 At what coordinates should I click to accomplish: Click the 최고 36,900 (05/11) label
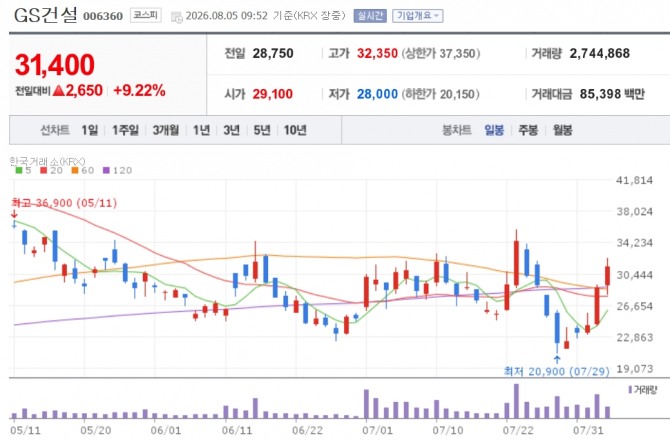pyautogui.click(x=64, y=203)
